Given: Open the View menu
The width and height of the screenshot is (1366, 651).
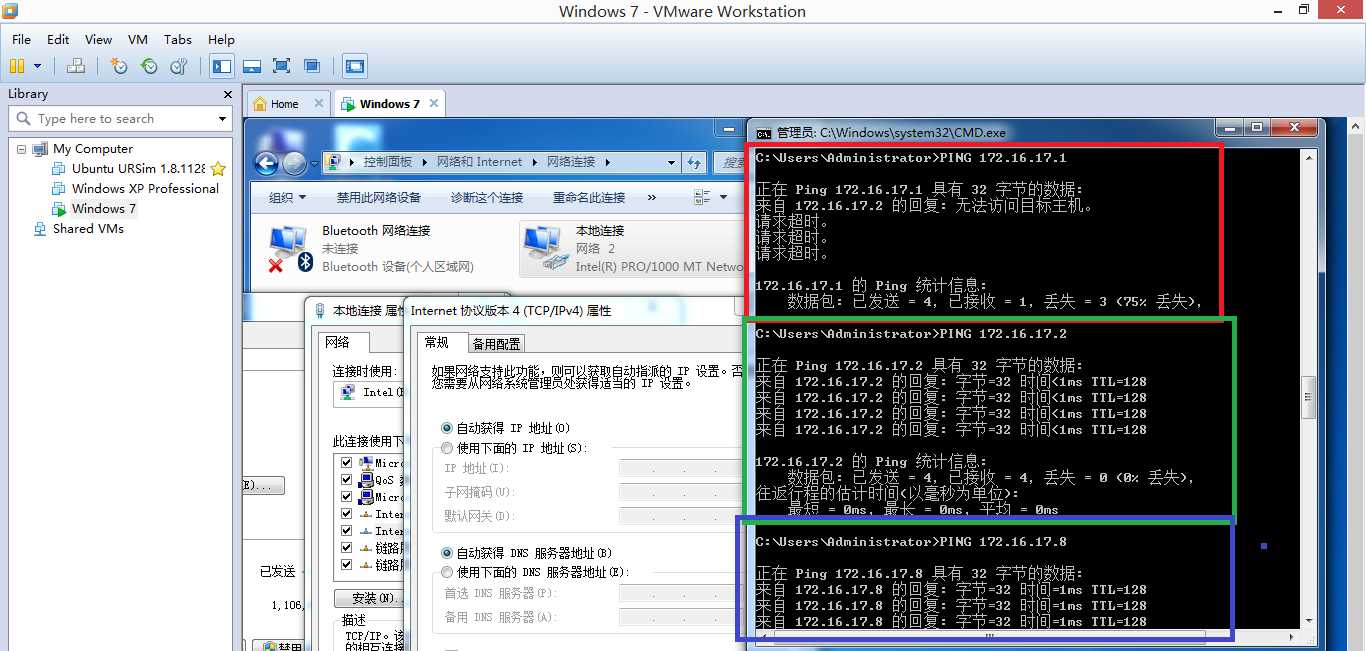Looking at the screenshot, I should pos(98,39).
